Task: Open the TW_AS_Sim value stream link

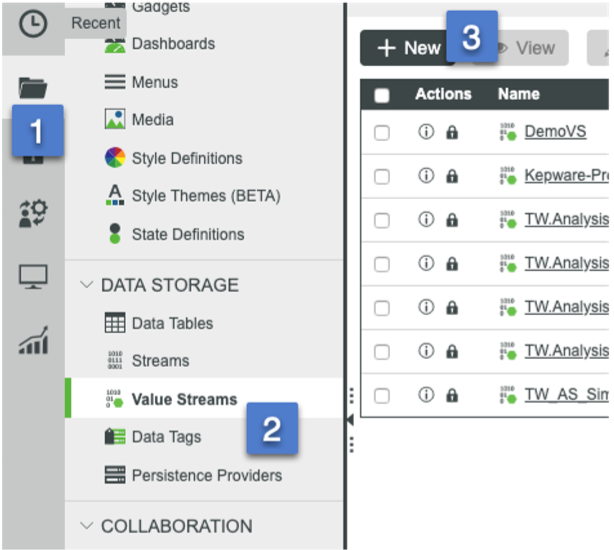Action: click(x=567, y=395)
